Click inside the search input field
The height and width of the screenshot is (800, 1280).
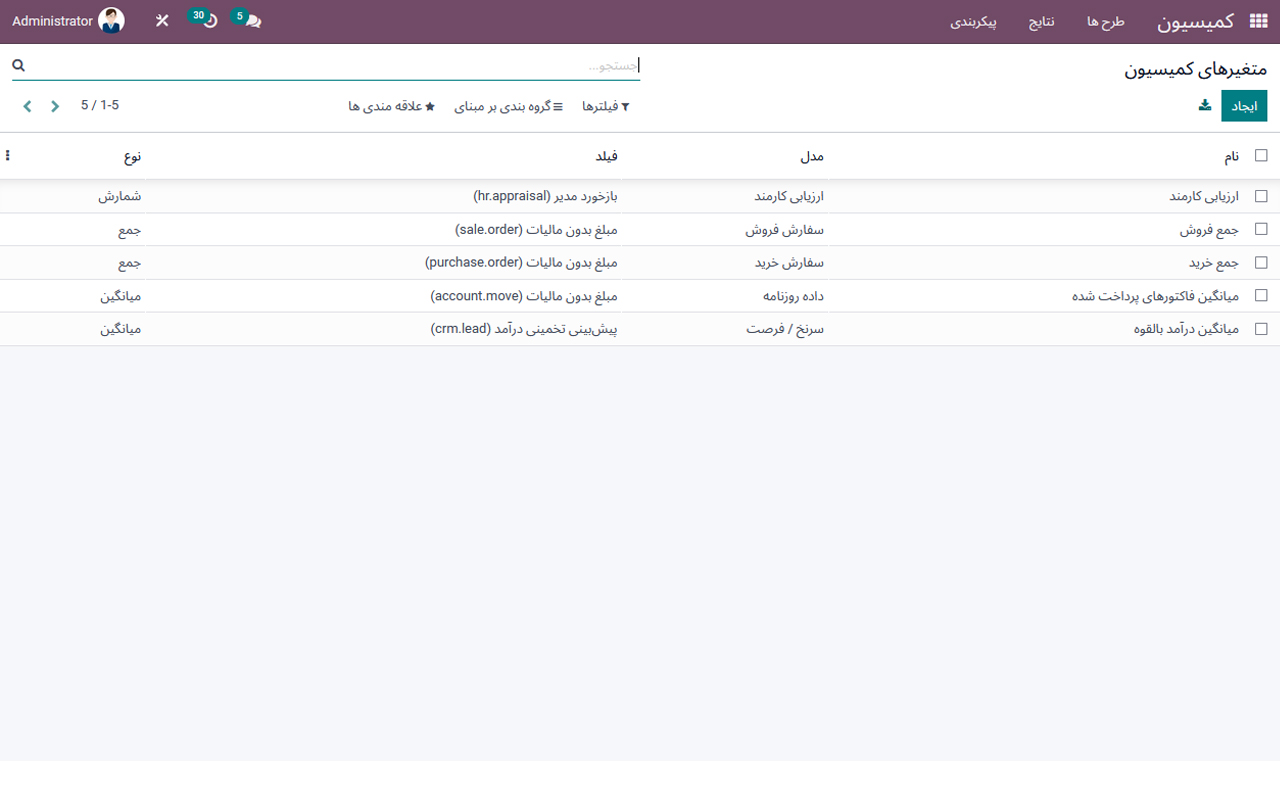coord(400,64)
